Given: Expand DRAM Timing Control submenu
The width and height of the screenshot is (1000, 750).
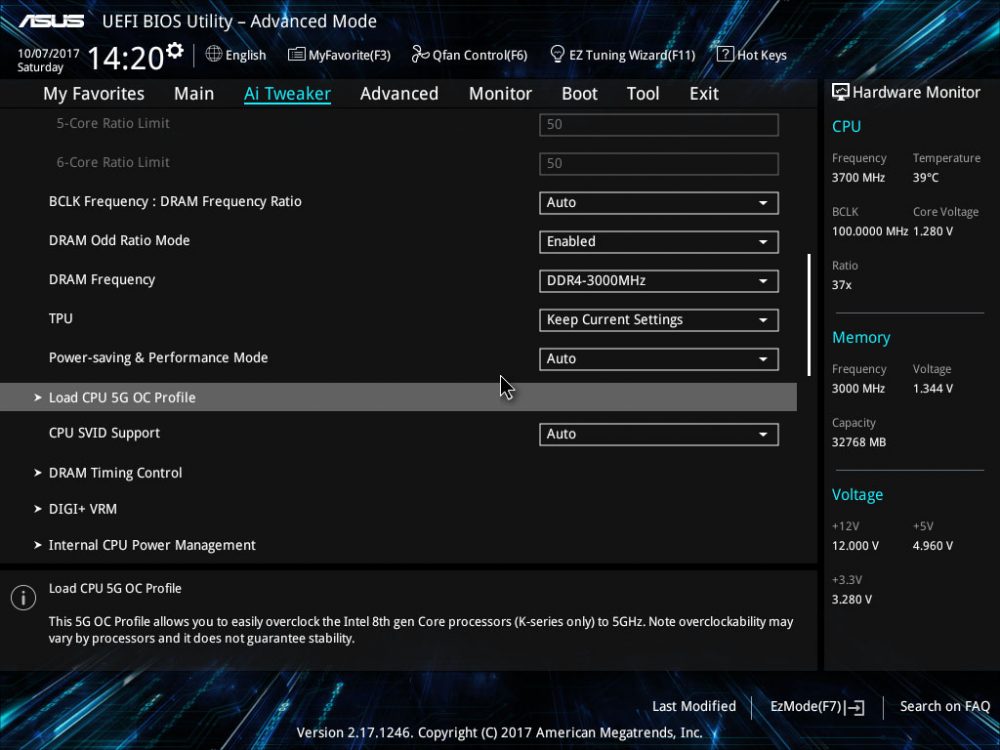Looking at the screenshot, I should coord(115,473).
